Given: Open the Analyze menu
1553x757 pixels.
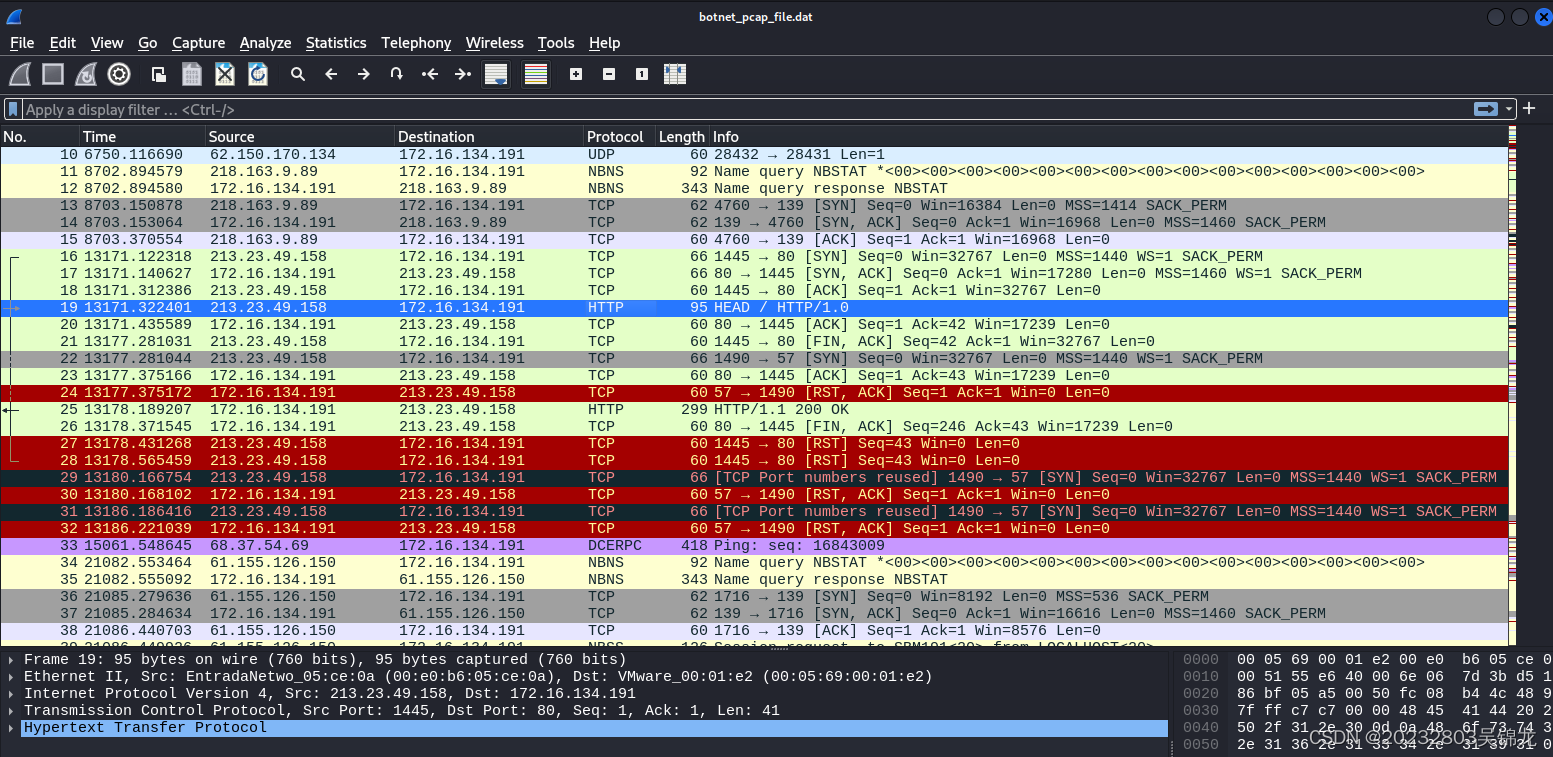Looking at the screenshot, I should coord(265,43).
